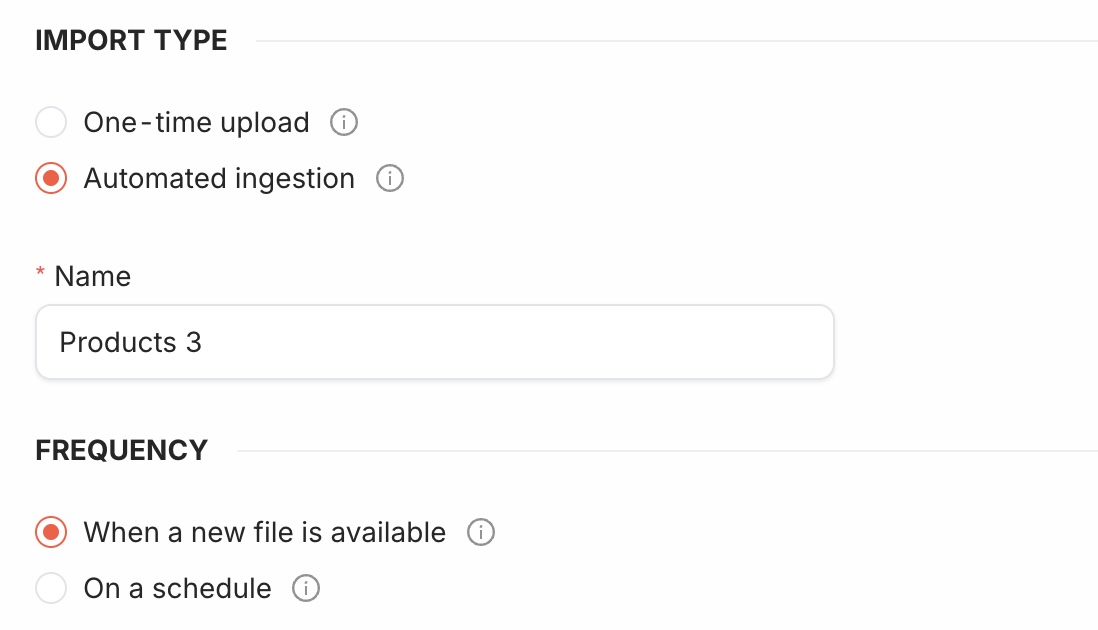The width and height of the screenshot is (1098, 630).
Task: Click the divider line after FREQUENCY
Action: pos(665,451)
